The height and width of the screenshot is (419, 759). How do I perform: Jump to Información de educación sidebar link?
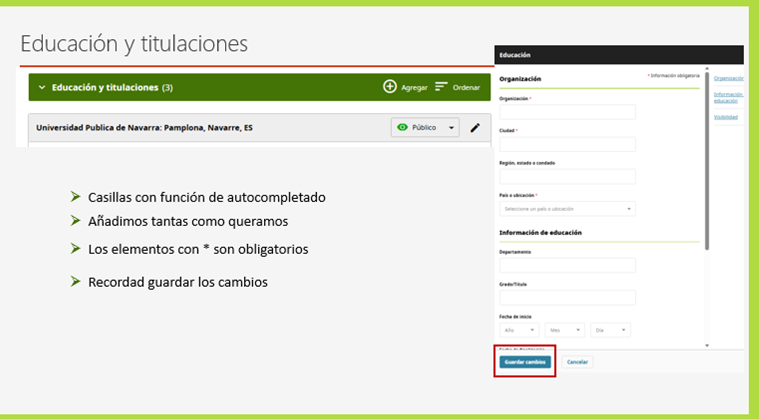[x=729, y=97]
